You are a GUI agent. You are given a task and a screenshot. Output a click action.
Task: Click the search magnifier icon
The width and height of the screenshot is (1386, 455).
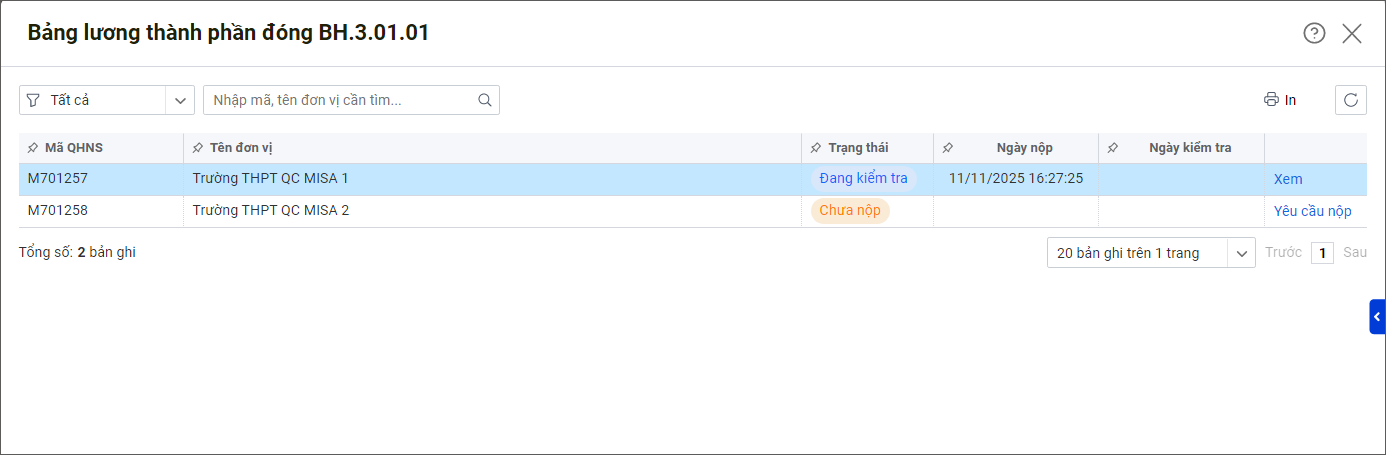(485, 100)
